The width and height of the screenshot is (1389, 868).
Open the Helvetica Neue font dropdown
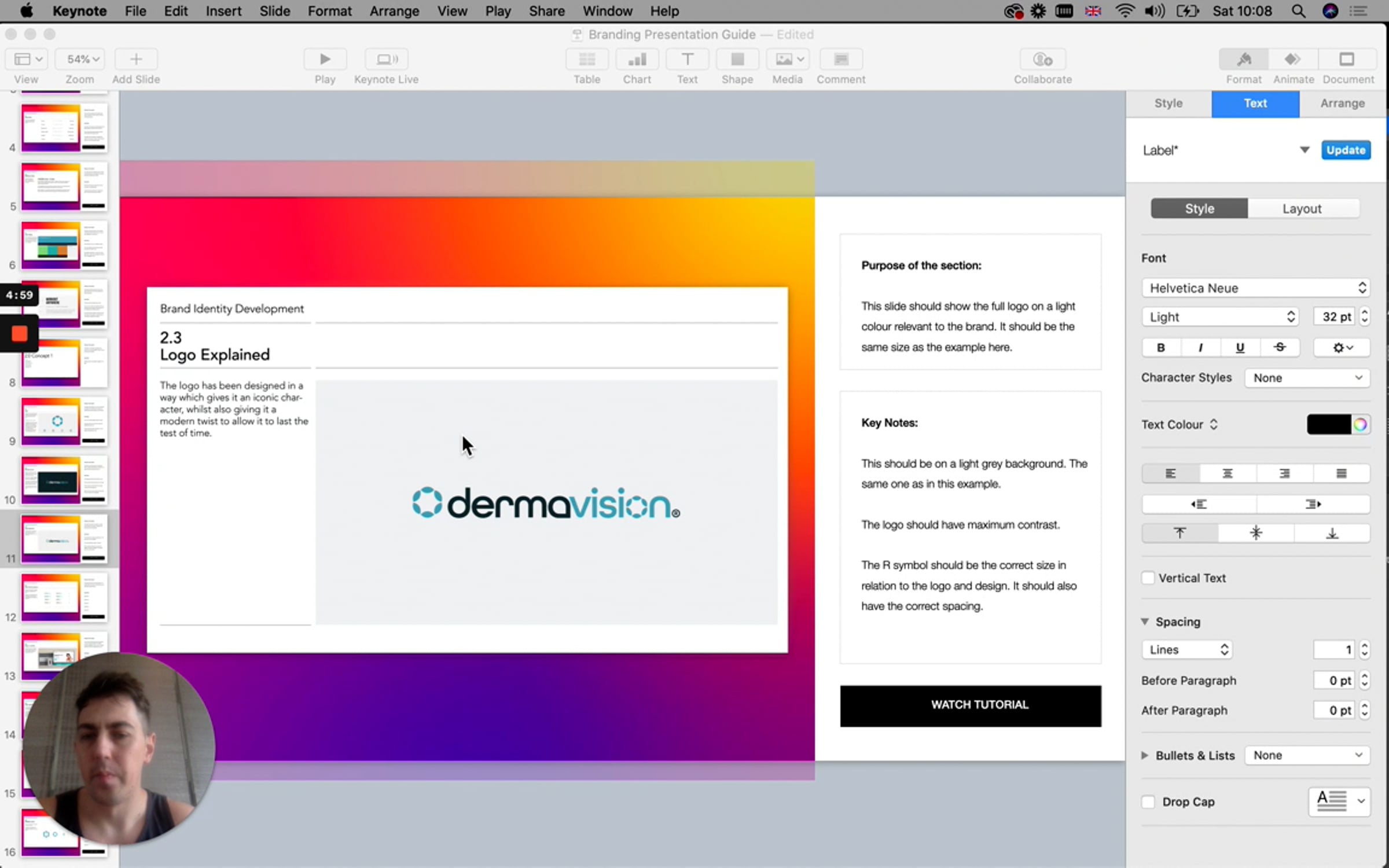[x=1255, y=288]
